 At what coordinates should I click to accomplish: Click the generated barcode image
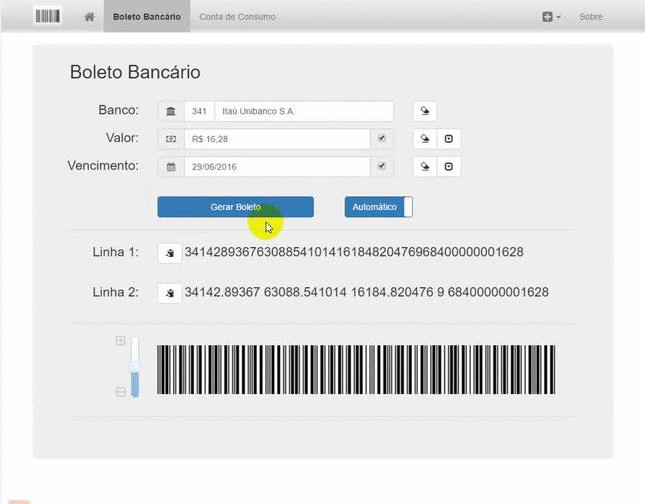point(356,370)
